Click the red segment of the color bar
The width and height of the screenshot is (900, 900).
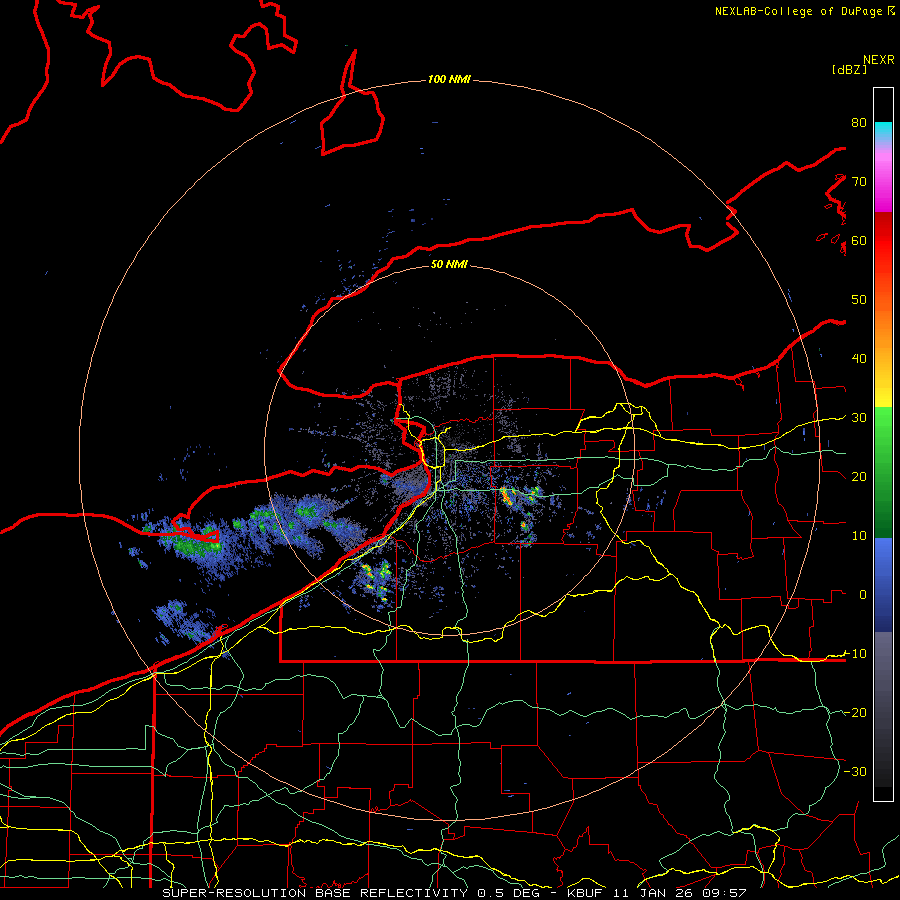pyautogui.click(x=883, y=241)
